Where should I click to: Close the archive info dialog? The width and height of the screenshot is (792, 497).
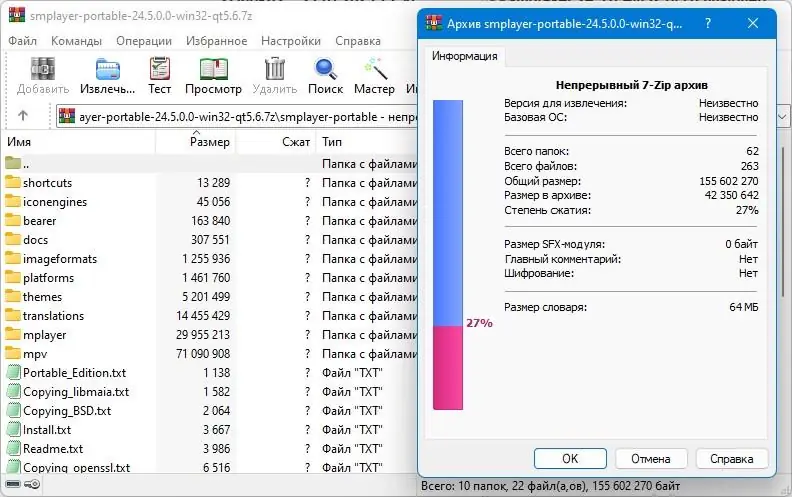753,23
